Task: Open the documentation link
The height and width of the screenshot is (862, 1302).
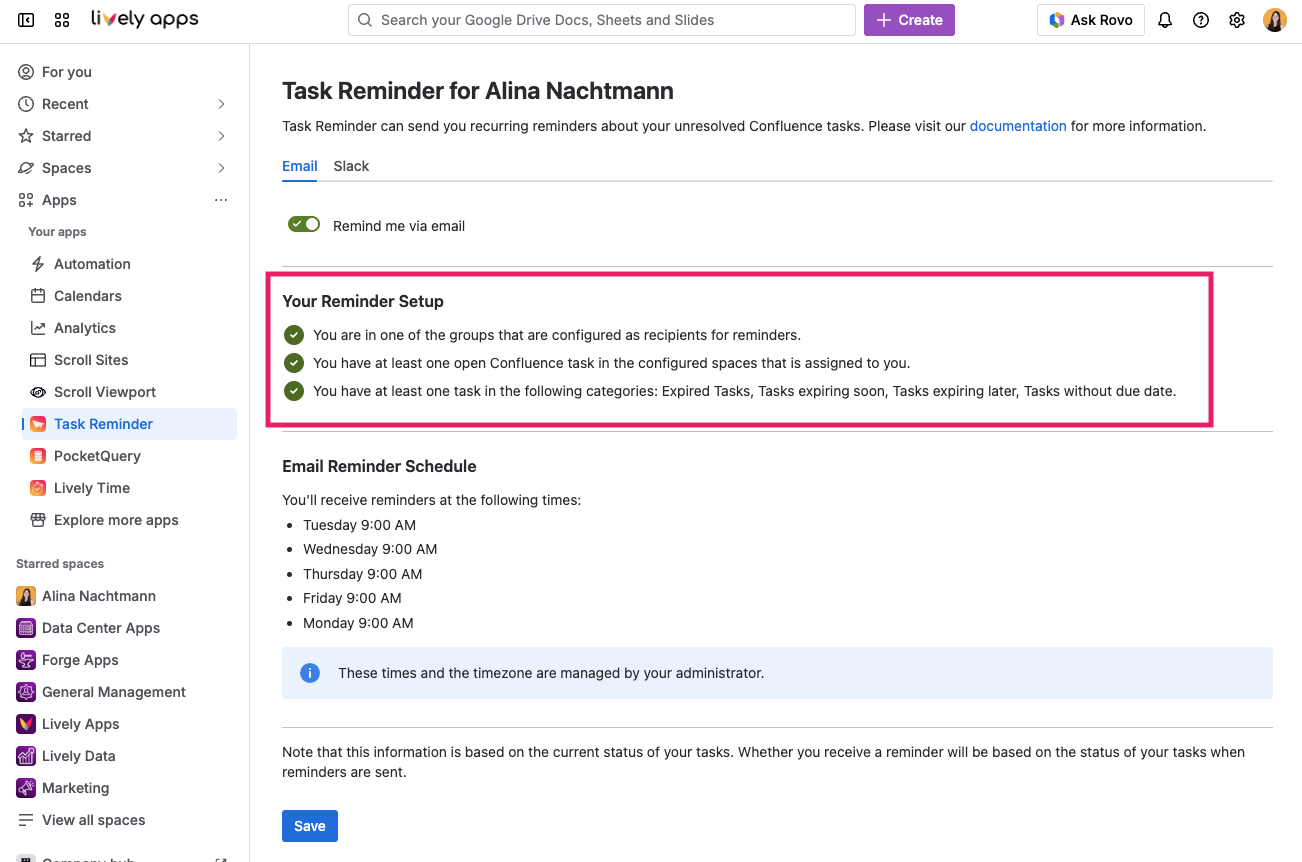Action: (x=1018, y=126)
